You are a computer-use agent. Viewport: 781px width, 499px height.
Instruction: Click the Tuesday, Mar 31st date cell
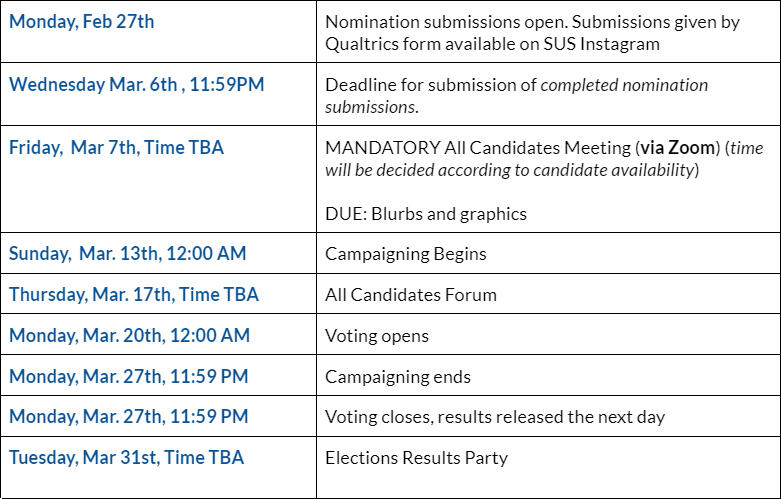pos(126,458)
